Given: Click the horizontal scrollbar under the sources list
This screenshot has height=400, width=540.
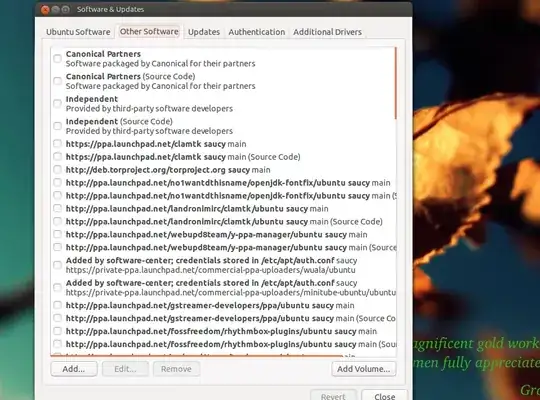Looking at the screenshot, I should pyautogui.click(x=196, y=355).
